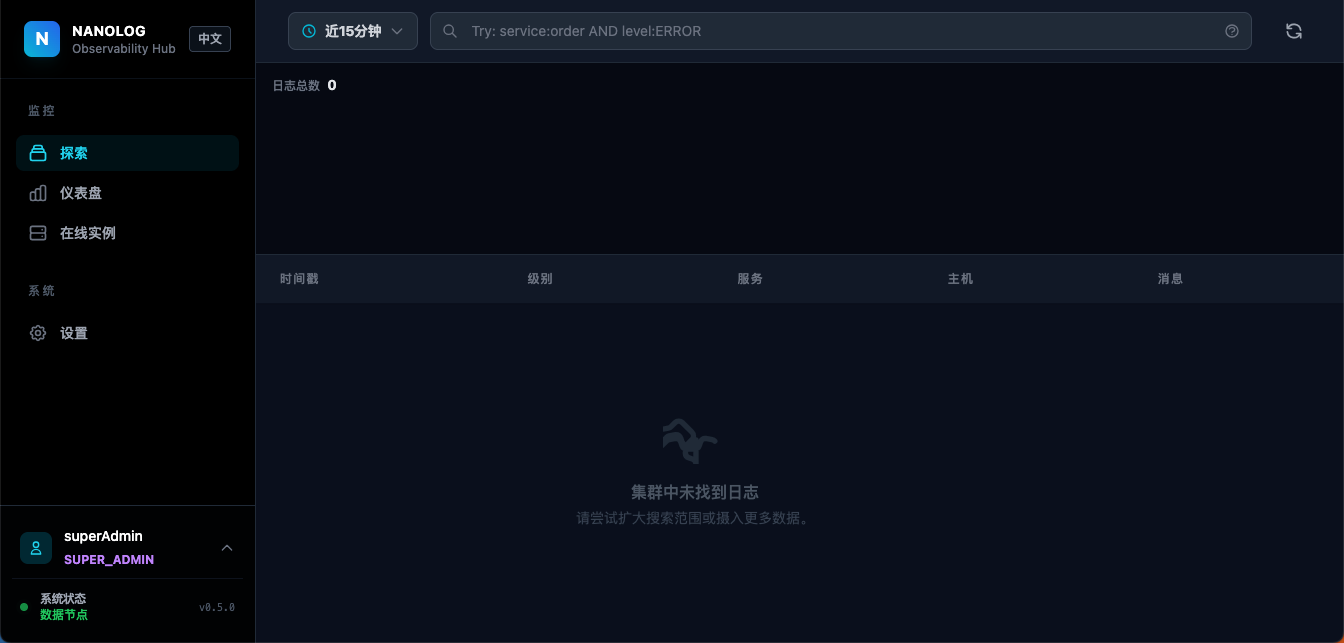Click the refresh icon at top right
The width and height of the screenshot is (1344, 643).
click(x=1294, y=31)
